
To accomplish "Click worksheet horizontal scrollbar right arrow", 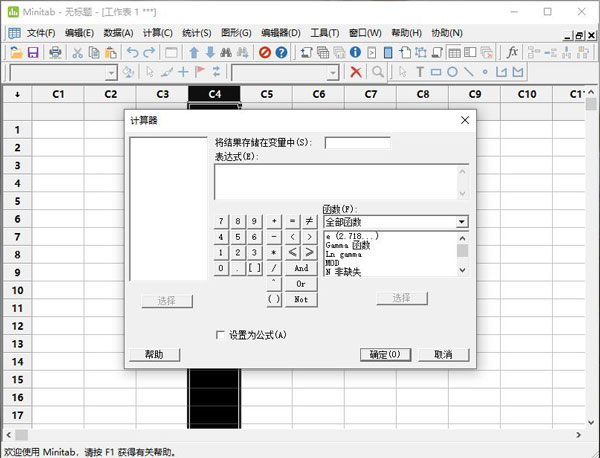I will pyautogui.click(x=579, y=435).
